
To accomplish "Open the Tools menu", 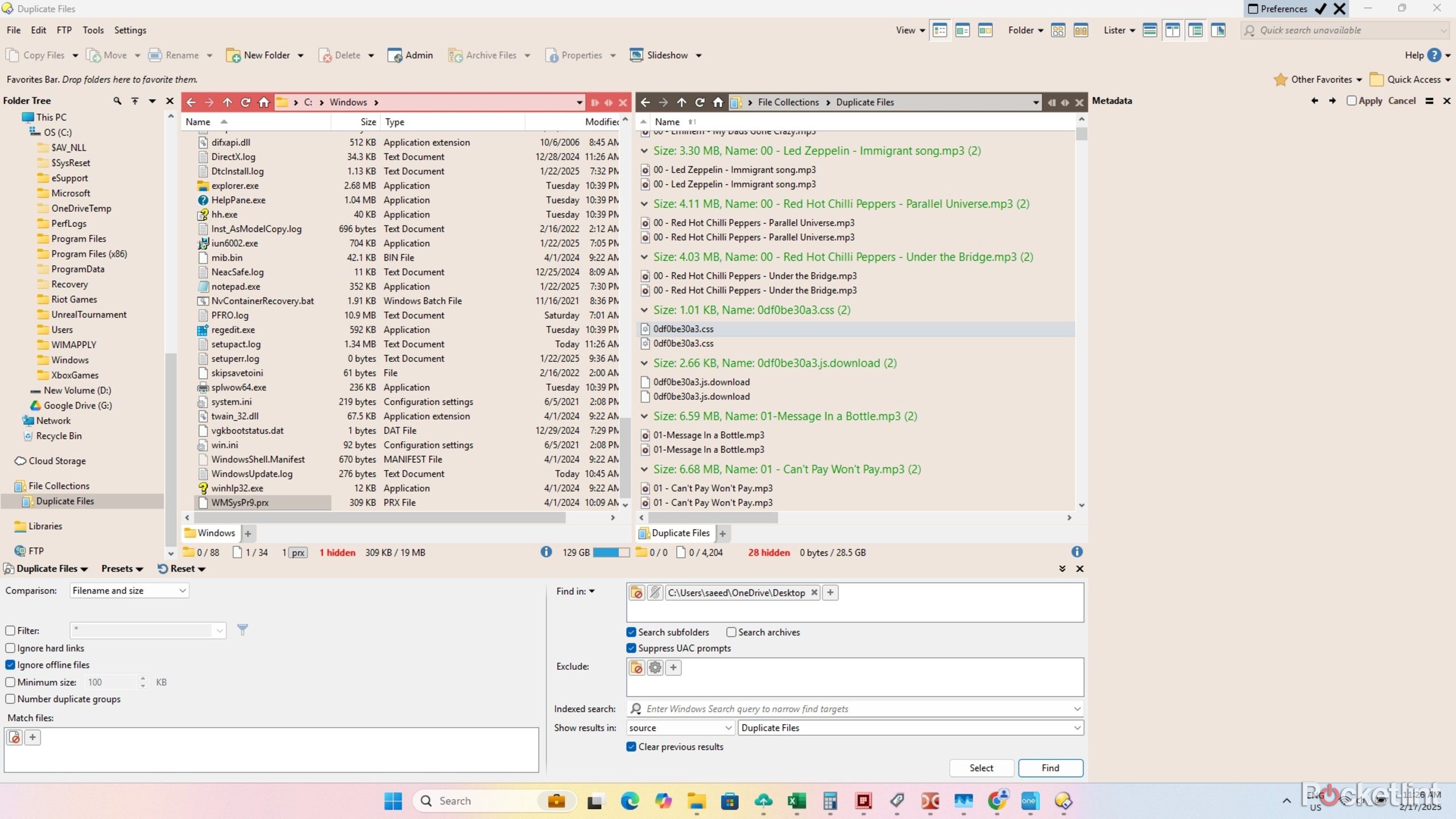I will coord(93,30).
